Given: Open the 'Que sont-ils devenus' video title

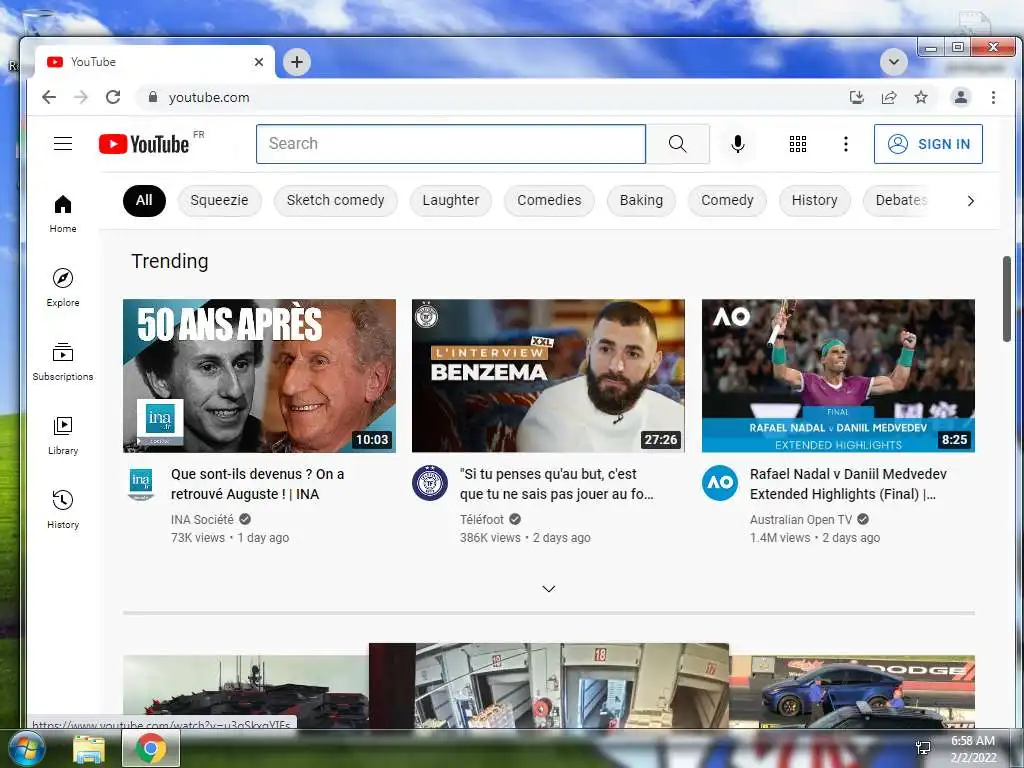Looking at the screenshot, I should tap(257, 484).
